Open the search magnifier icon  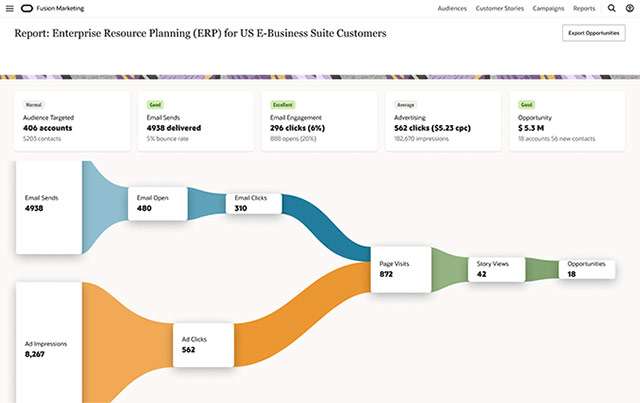click(611, 8)
